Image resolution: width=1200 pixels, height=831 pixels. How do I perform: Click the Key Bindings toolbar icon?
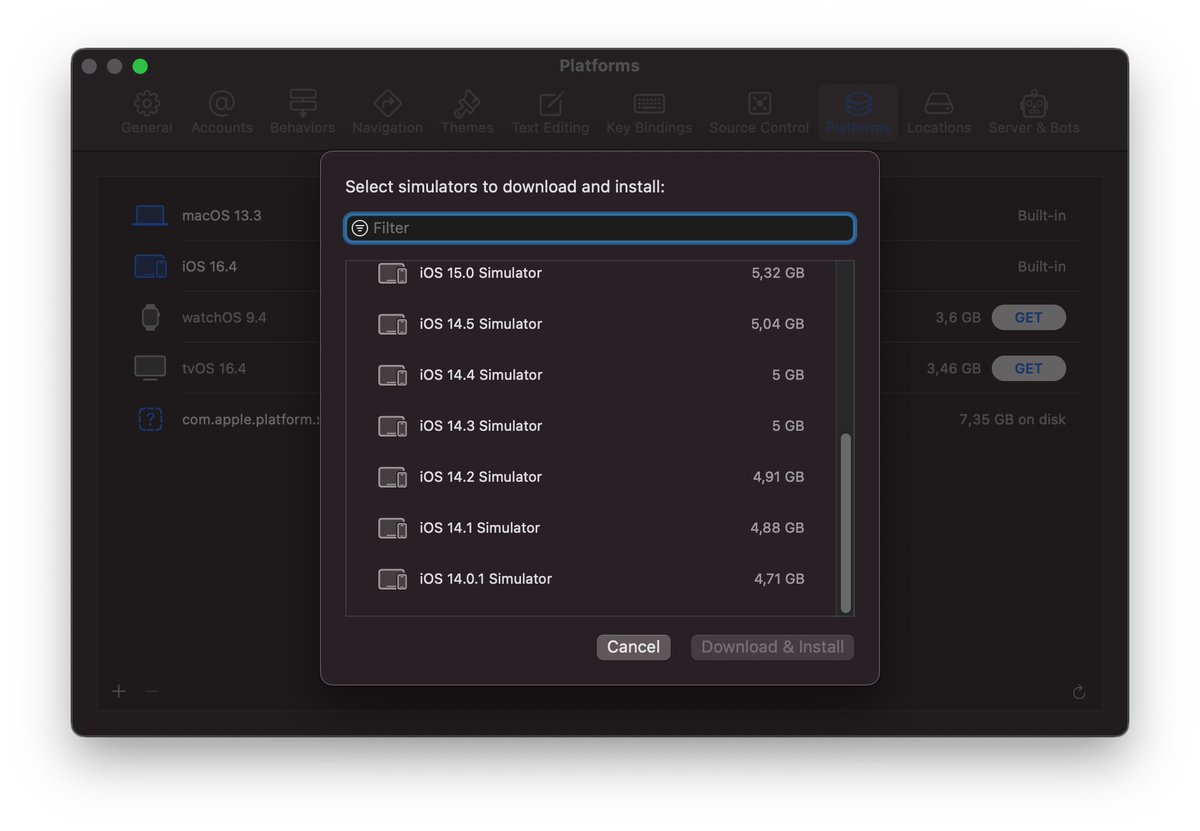click(648, 110)
